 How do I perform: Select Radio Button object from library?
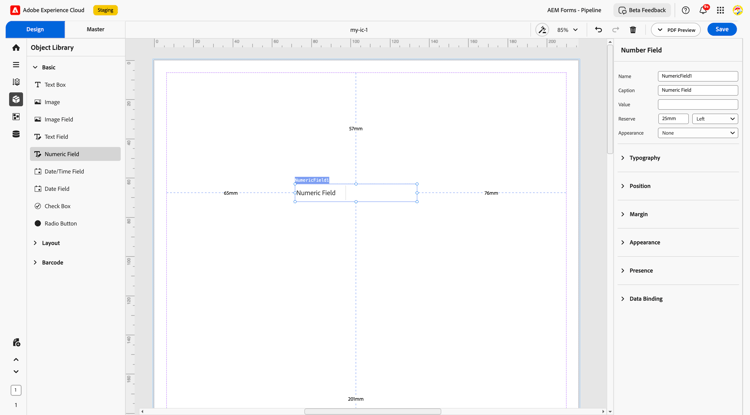coord(75,223)
